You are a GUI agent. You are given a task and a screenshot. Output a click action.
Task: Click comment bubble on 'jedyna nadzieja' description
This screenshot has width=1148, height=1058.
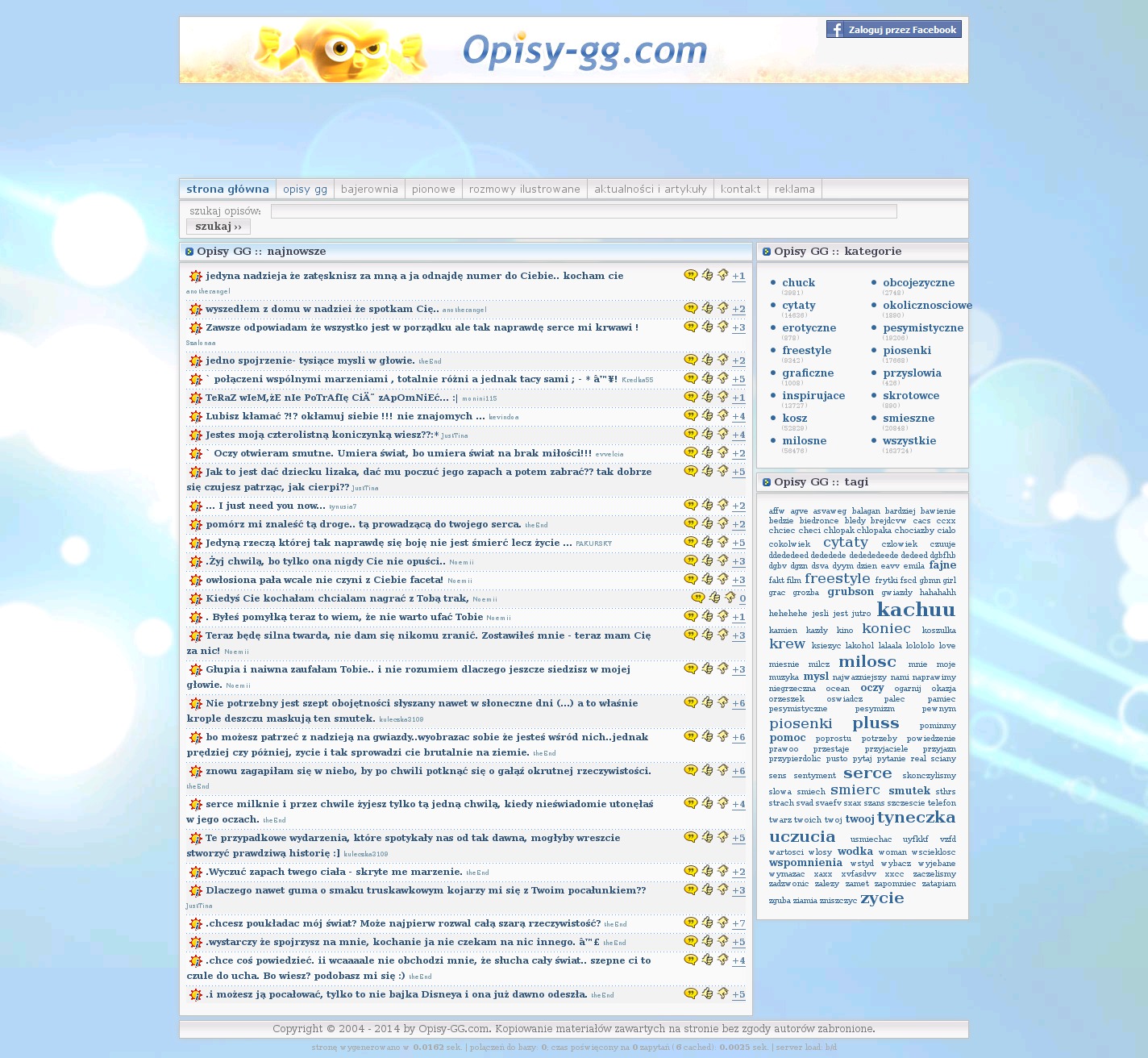(690, 275)
